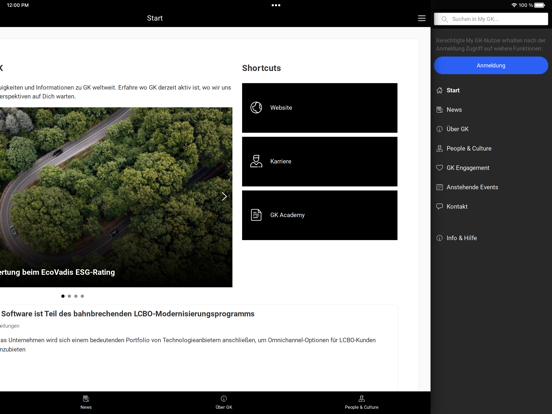The image size is (552, 414).
Task: Click the GK Engagement heart icon
Action: pyautogui.click(x=439, y=168)
